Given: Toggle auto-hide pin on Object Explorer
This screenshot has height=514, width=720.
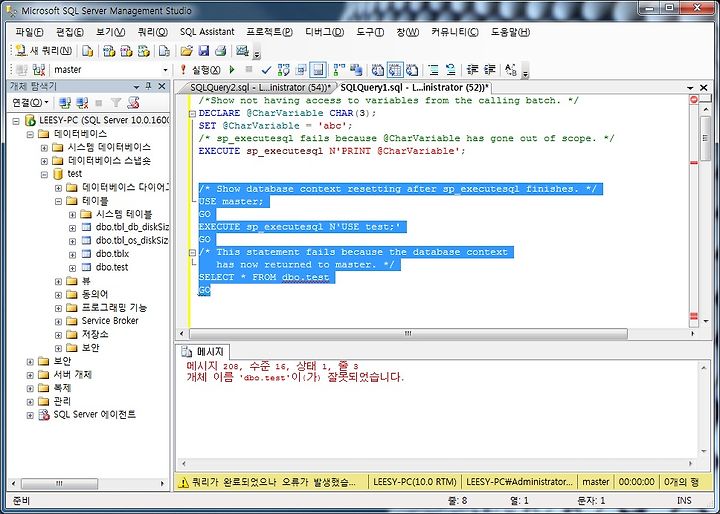Looking at the screenshot, I should 148,86.
